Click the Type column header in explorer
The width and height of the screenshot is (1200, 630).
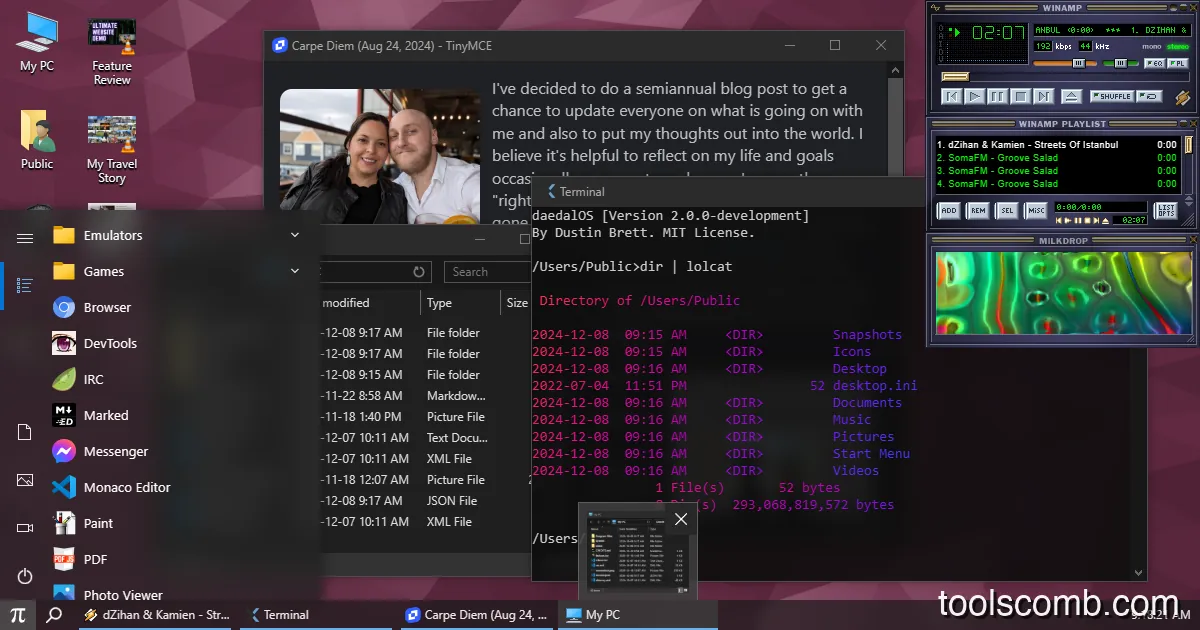coord(460,303)
